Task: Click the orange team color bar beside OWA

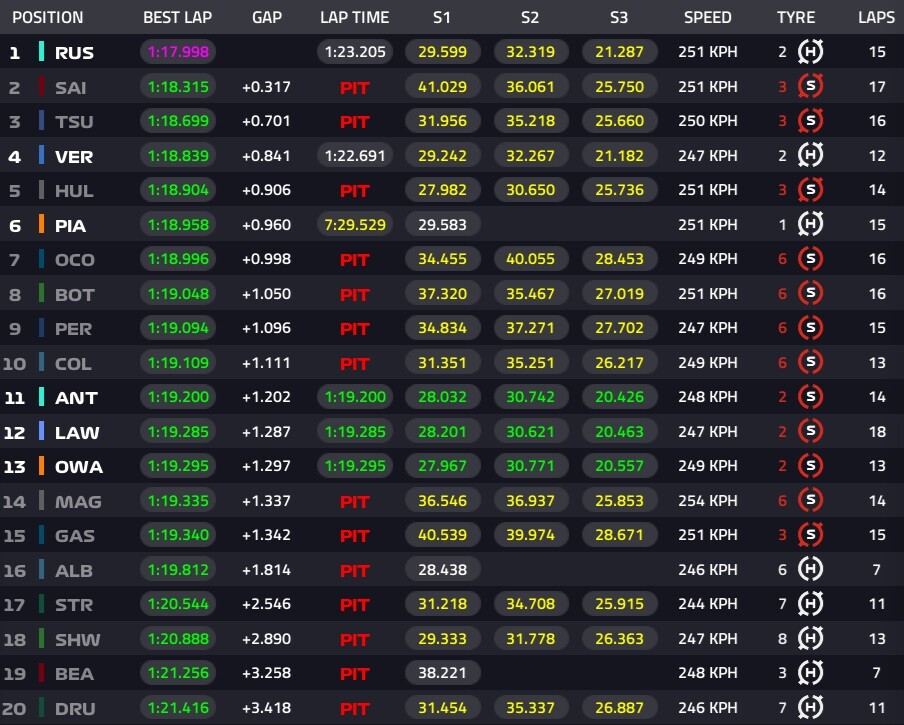Action: click(x=42, y=466)
